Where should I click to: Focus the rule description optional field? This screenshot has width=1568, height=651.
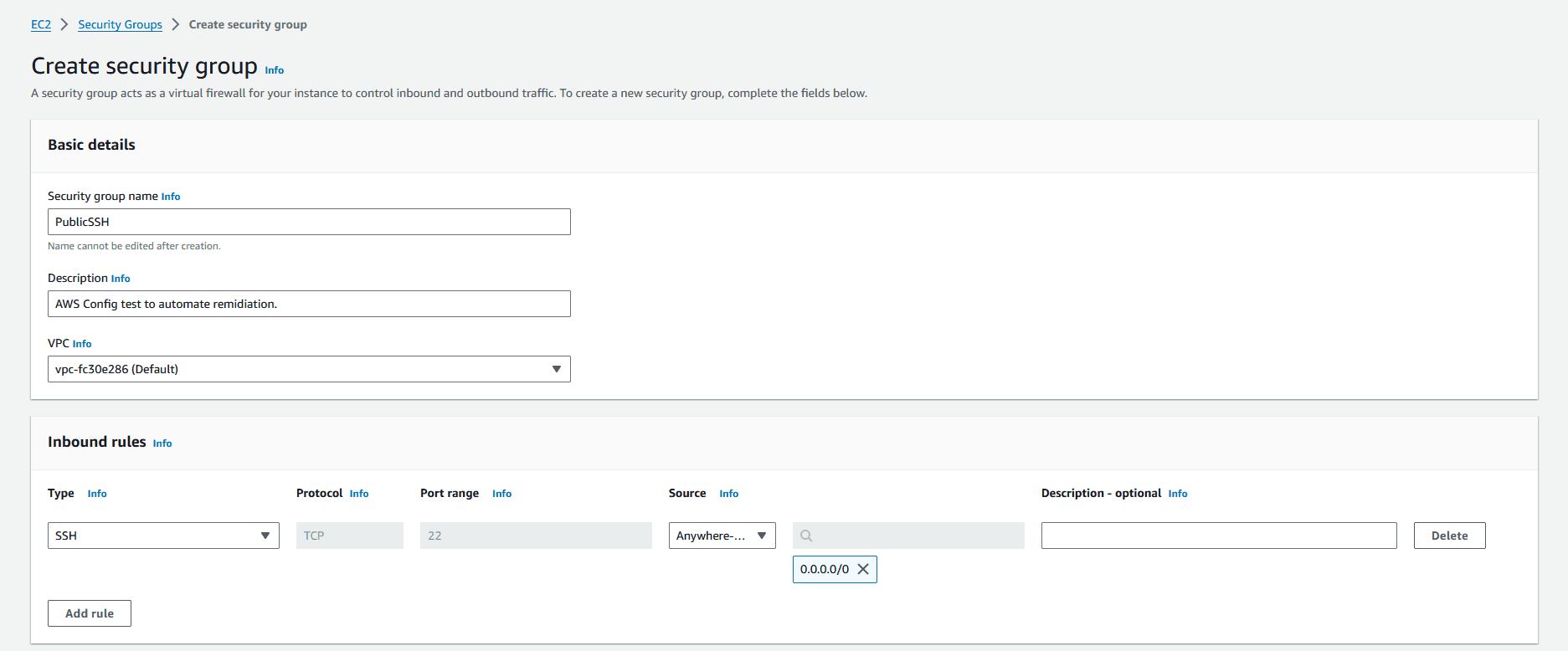tap(1219, 536)
